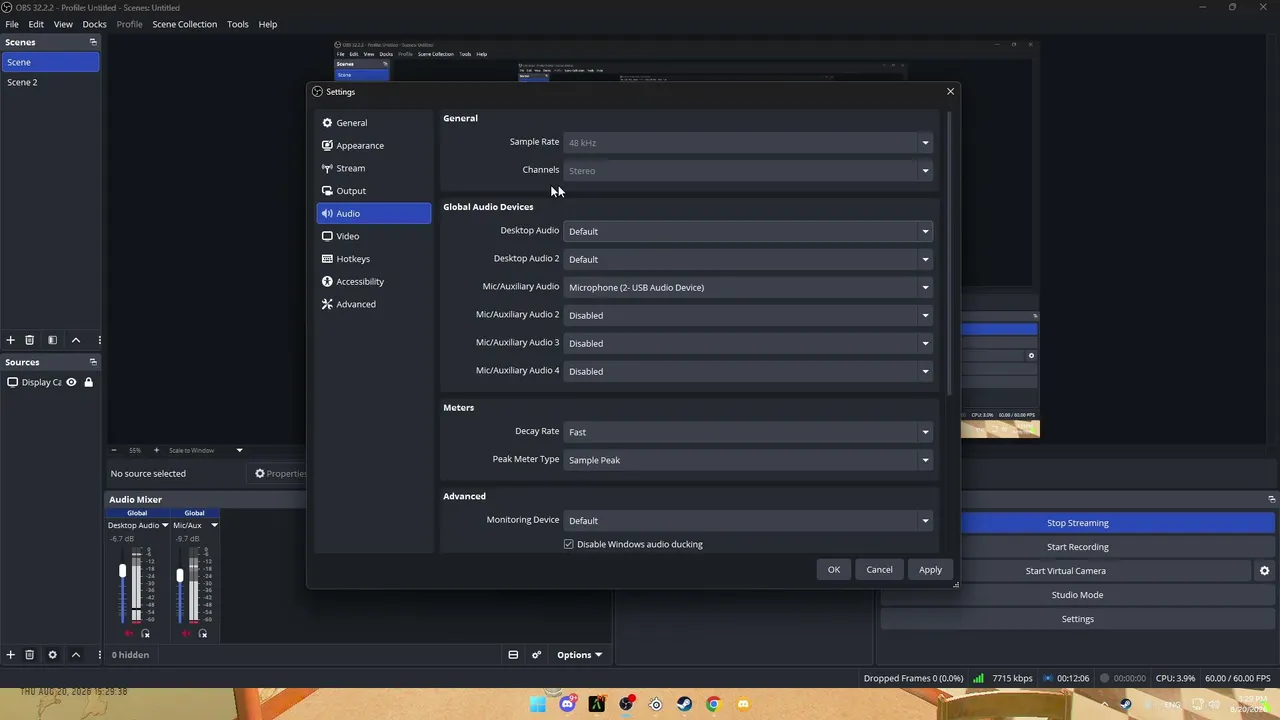The width and height of the screenshot is (1280, 720).
Task: Click Start Virtual Camera button
Action: [x=1065, y=571]
